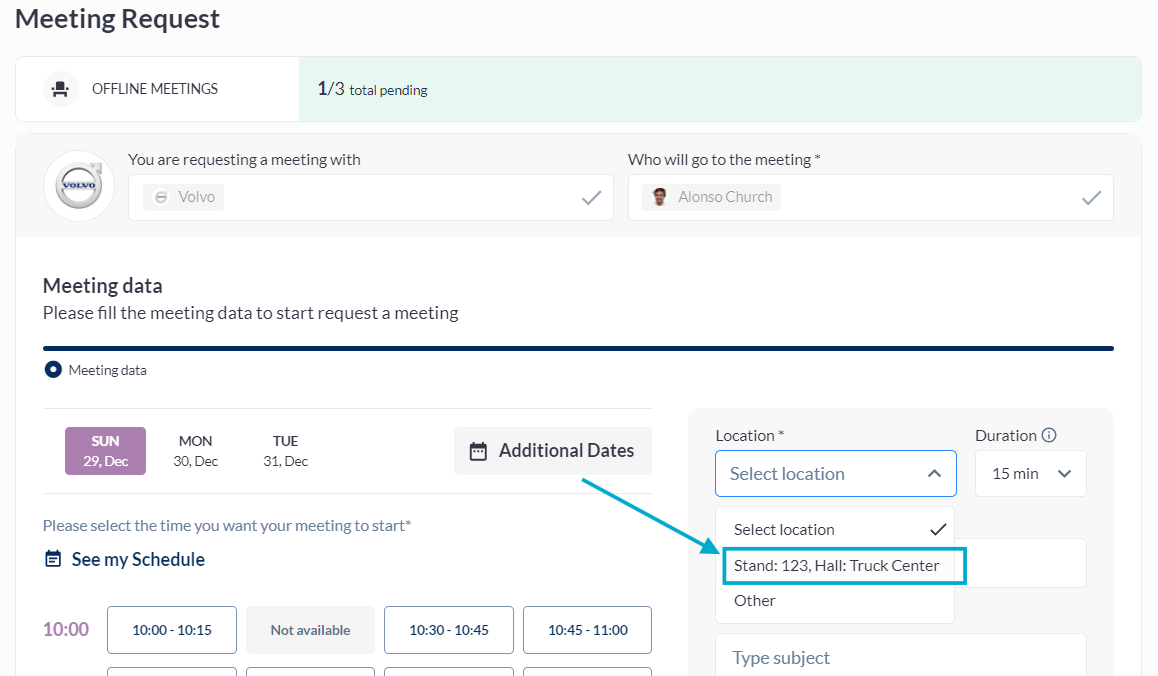Choose Stand: 123, Hall: Truck Center option
Image resolution: width=1158 pixels, height=676 pixels.
pyautogui.click(x=837, y=565)
